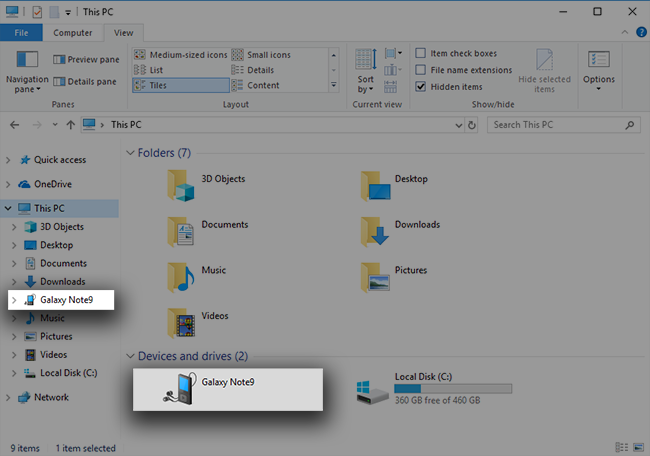
Task: Select Tiles layout
Action: 181,85
